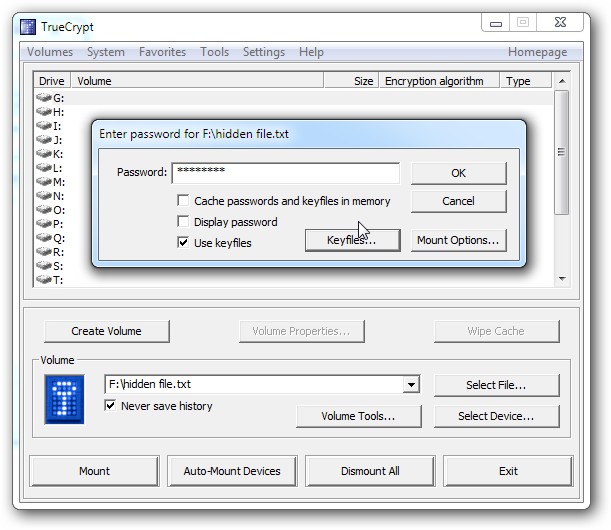This screenshot has width=611, height=530.
Task: Click the Mount button
Action: point(94,471)
